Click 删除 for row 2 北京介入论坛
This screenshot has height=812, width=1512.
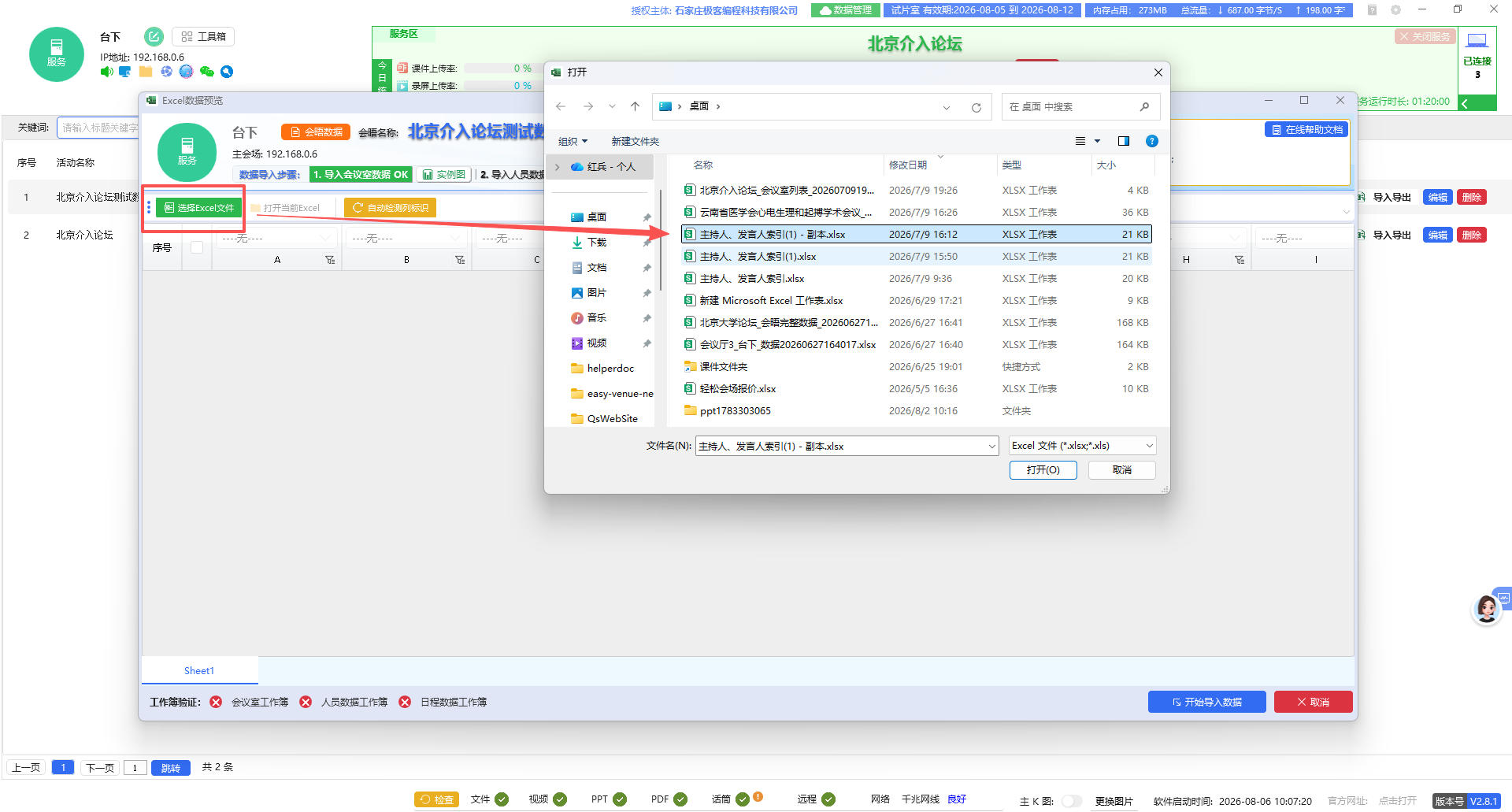(1472, 235)
